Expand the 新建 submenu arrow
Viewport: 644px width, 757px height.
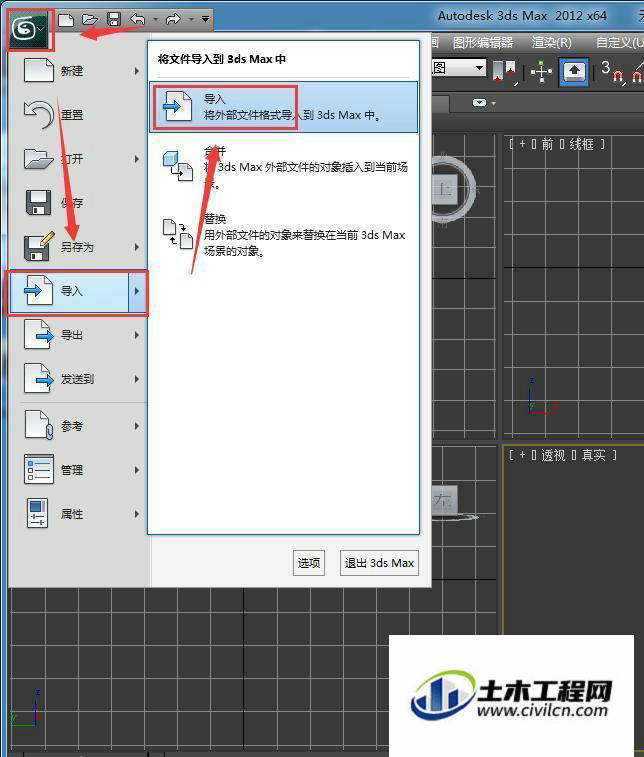pyautogui.click(x=137, y=71)
